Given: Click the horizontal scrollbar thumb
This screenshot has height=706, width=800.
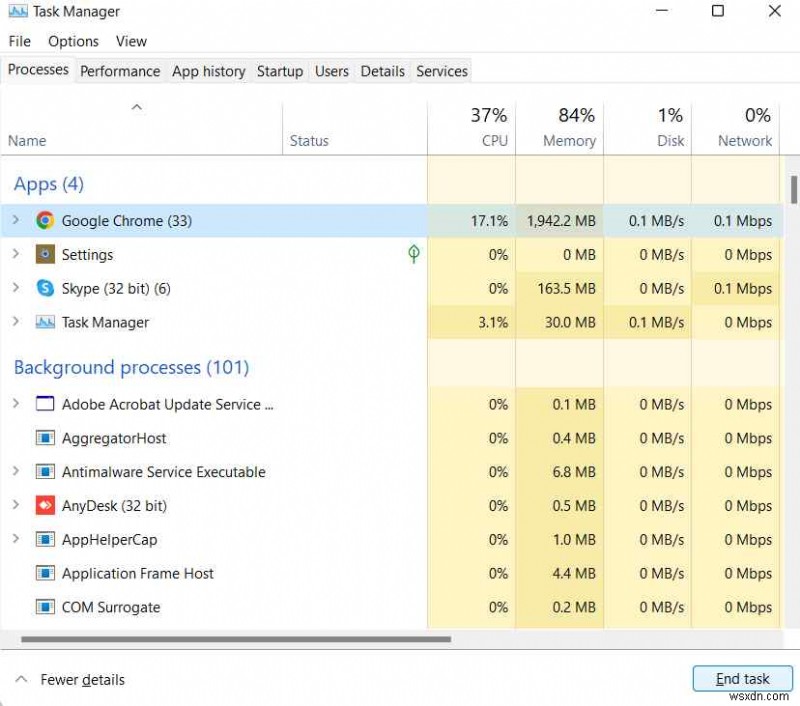Looking at the screenshot, I should (236, 639).
